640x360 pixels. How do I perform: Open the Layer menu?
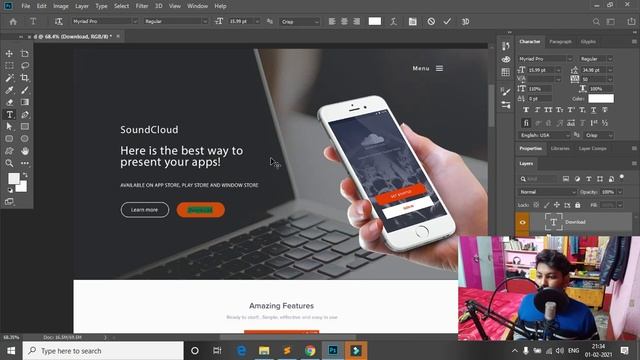click(82, 6)
